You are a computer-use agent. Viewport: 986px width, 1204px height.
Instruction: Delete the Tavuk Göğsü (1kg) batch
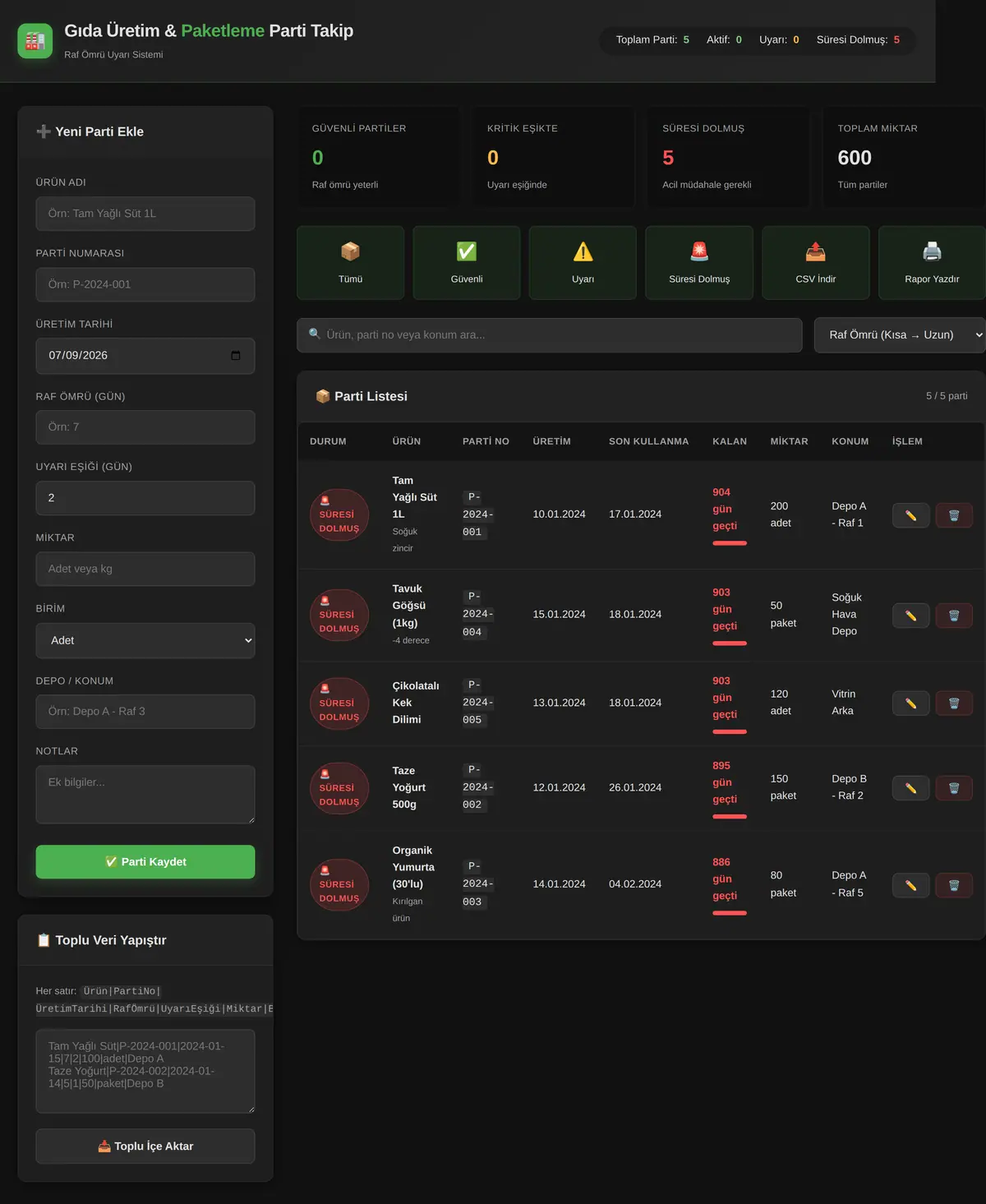954,616
